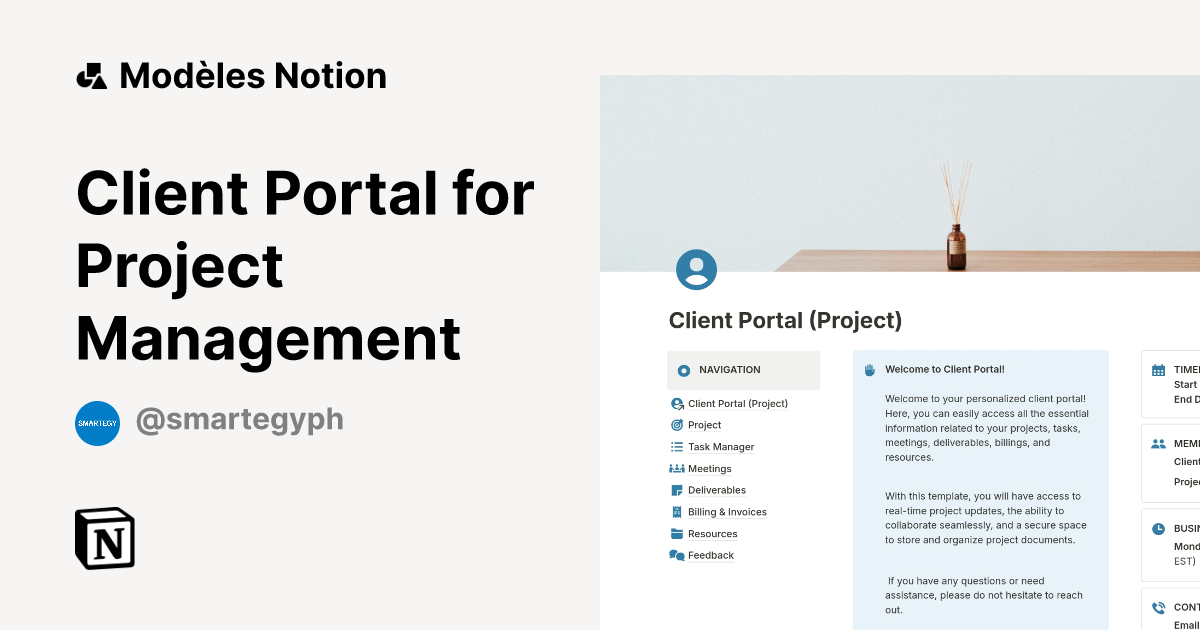The image size is (1200, 630).
Task: Open the @smartegyph creator profile
Action: (x=239, y=420)
